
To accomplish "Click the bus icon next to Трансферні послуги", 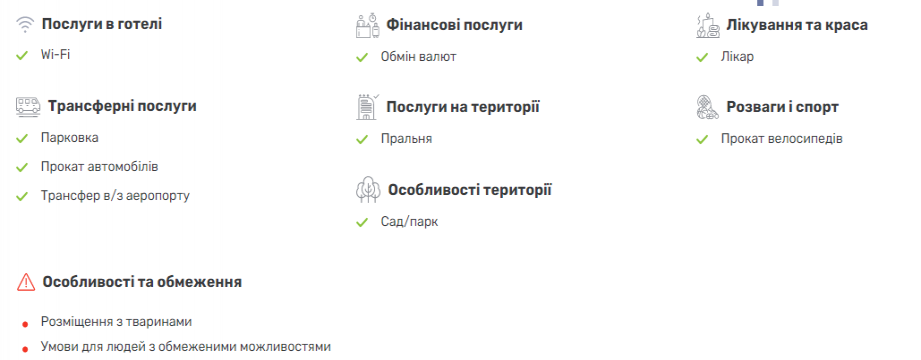I will click(x=28, y=106).
